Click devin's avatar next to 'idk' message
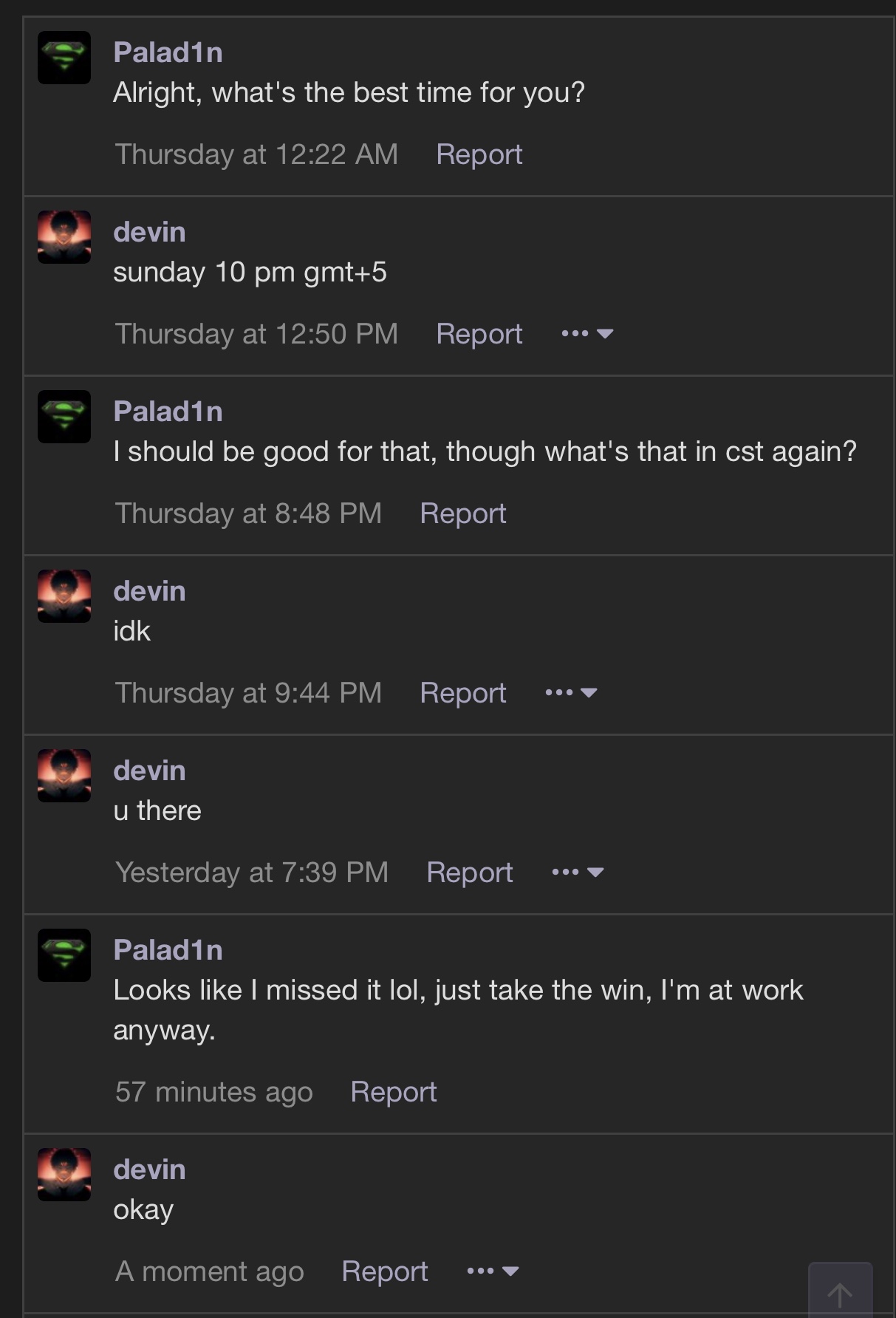The width and height of the screenshot is (896, 1318). pos(64,596)
